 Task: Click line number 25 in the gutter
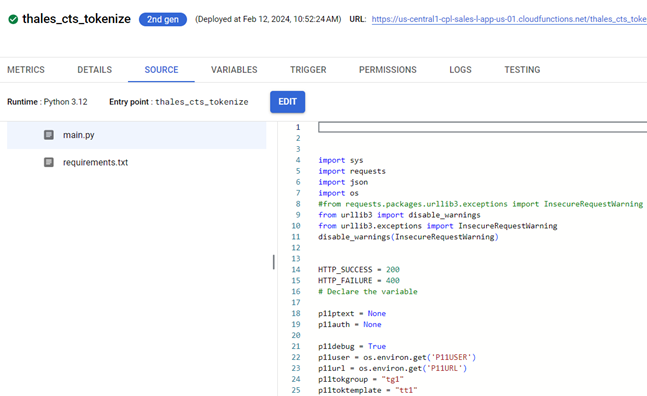(296, 390)
